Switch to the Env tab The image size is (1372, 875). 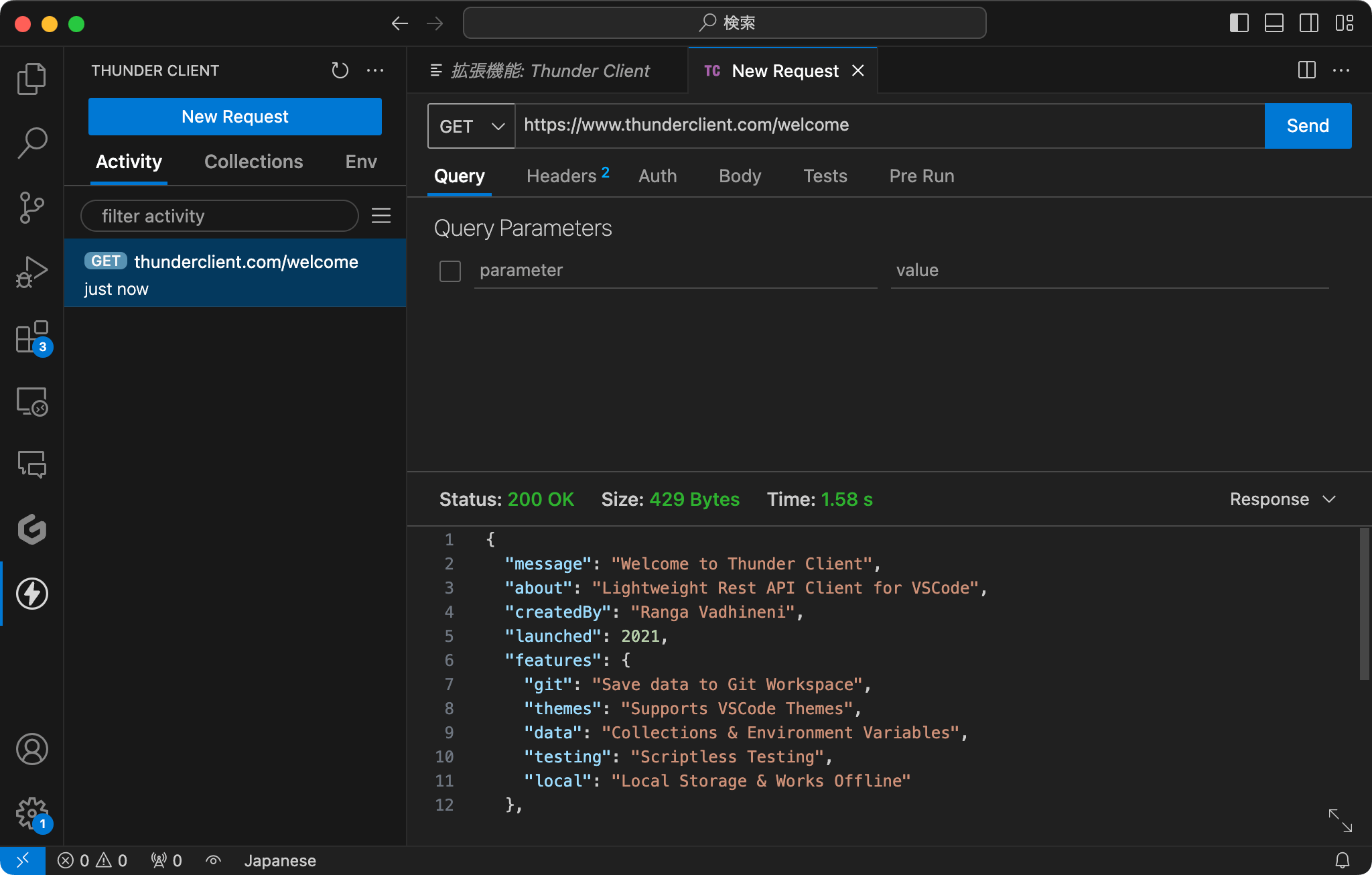point(361,161)
